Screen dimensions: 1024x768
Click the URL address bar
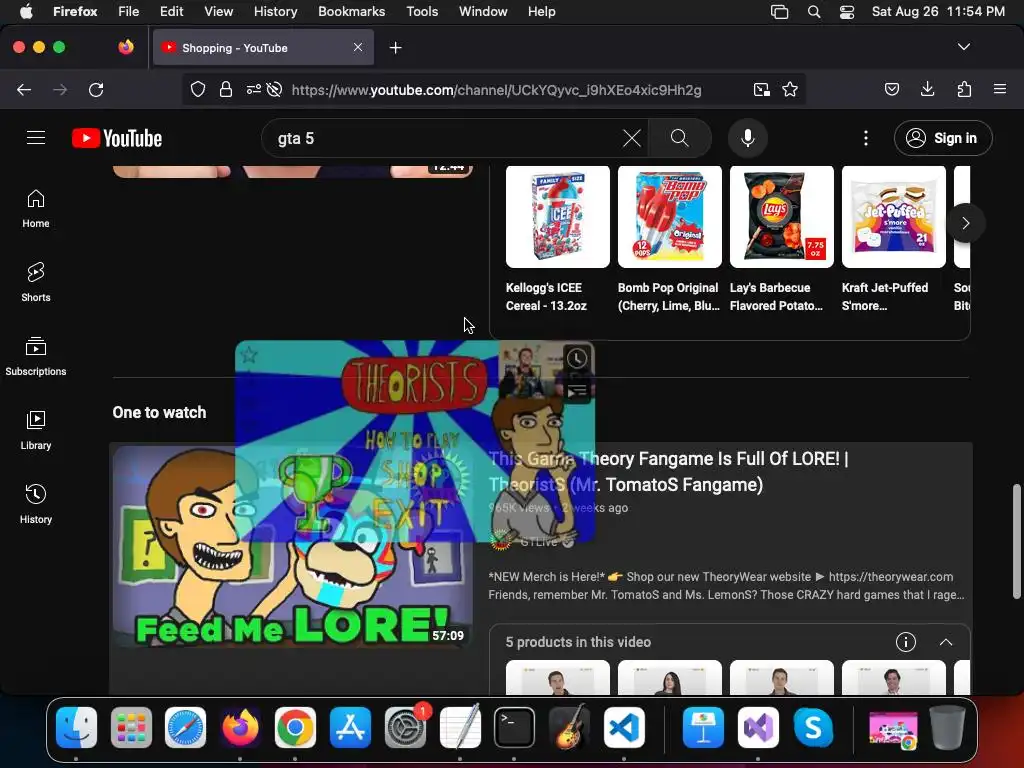coord(496,89)
